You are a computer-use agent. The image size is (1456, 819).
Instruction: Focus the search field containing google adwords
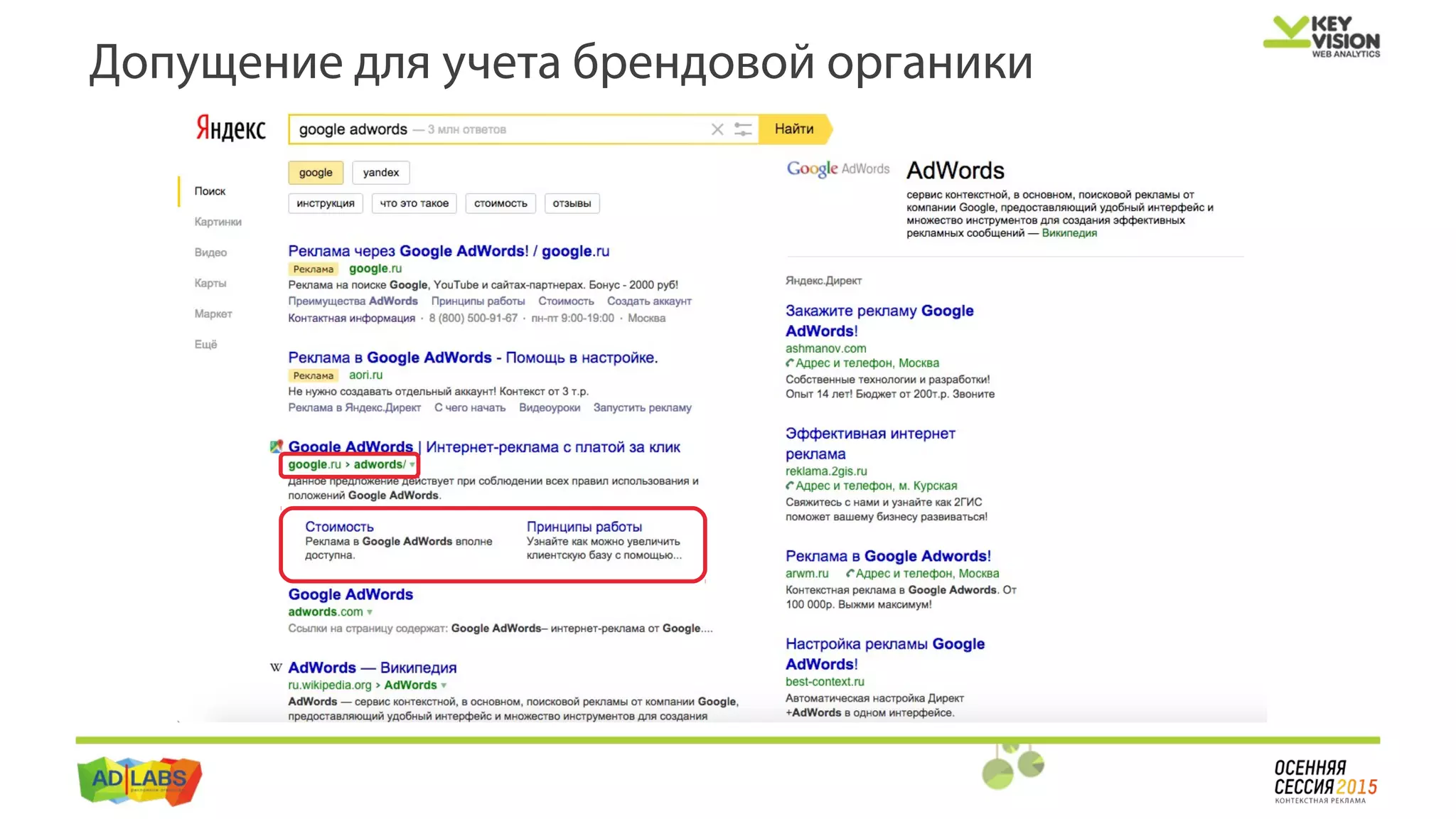click(523, 129)
